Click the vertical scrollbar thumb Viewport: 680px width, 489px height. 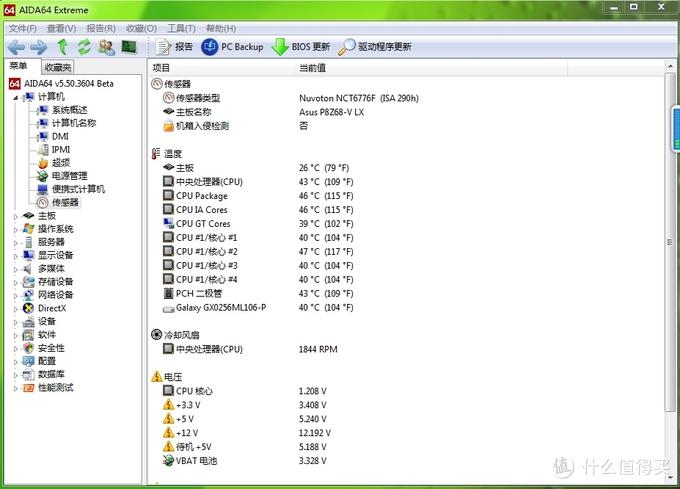(670, 242)
